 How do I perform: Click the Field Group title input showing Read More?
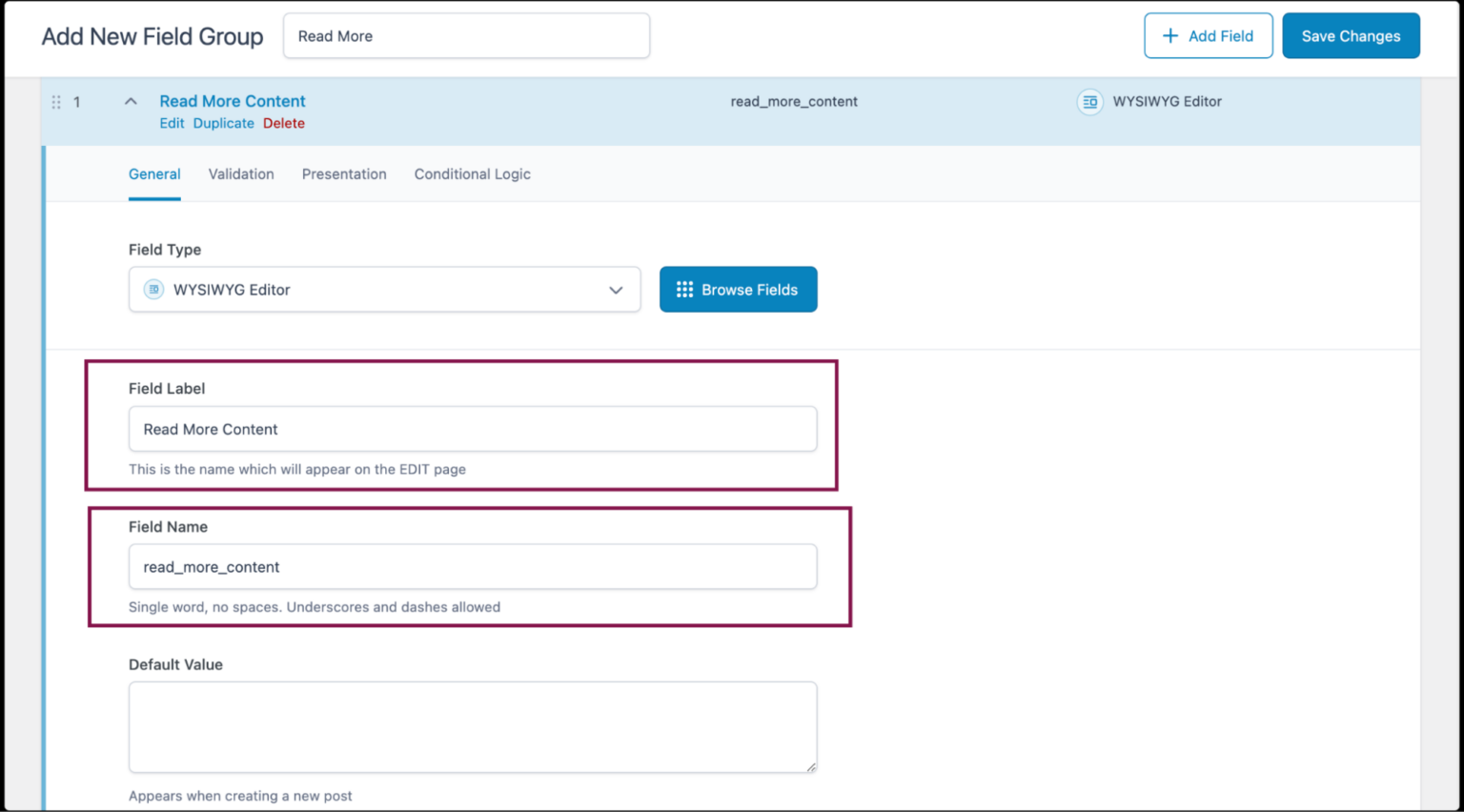(466, 35)
